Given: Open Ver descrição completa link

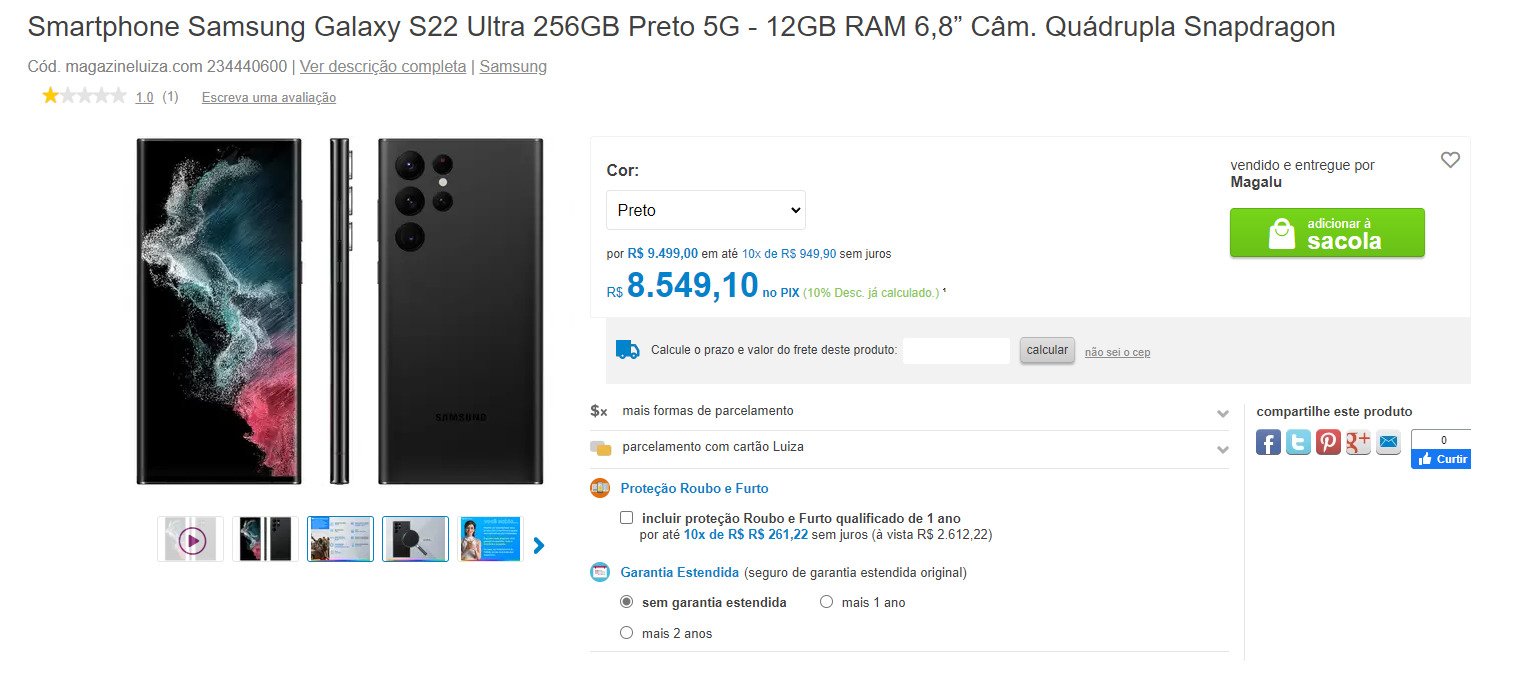Looking at the screenshot, I should (x=383, y=67).
